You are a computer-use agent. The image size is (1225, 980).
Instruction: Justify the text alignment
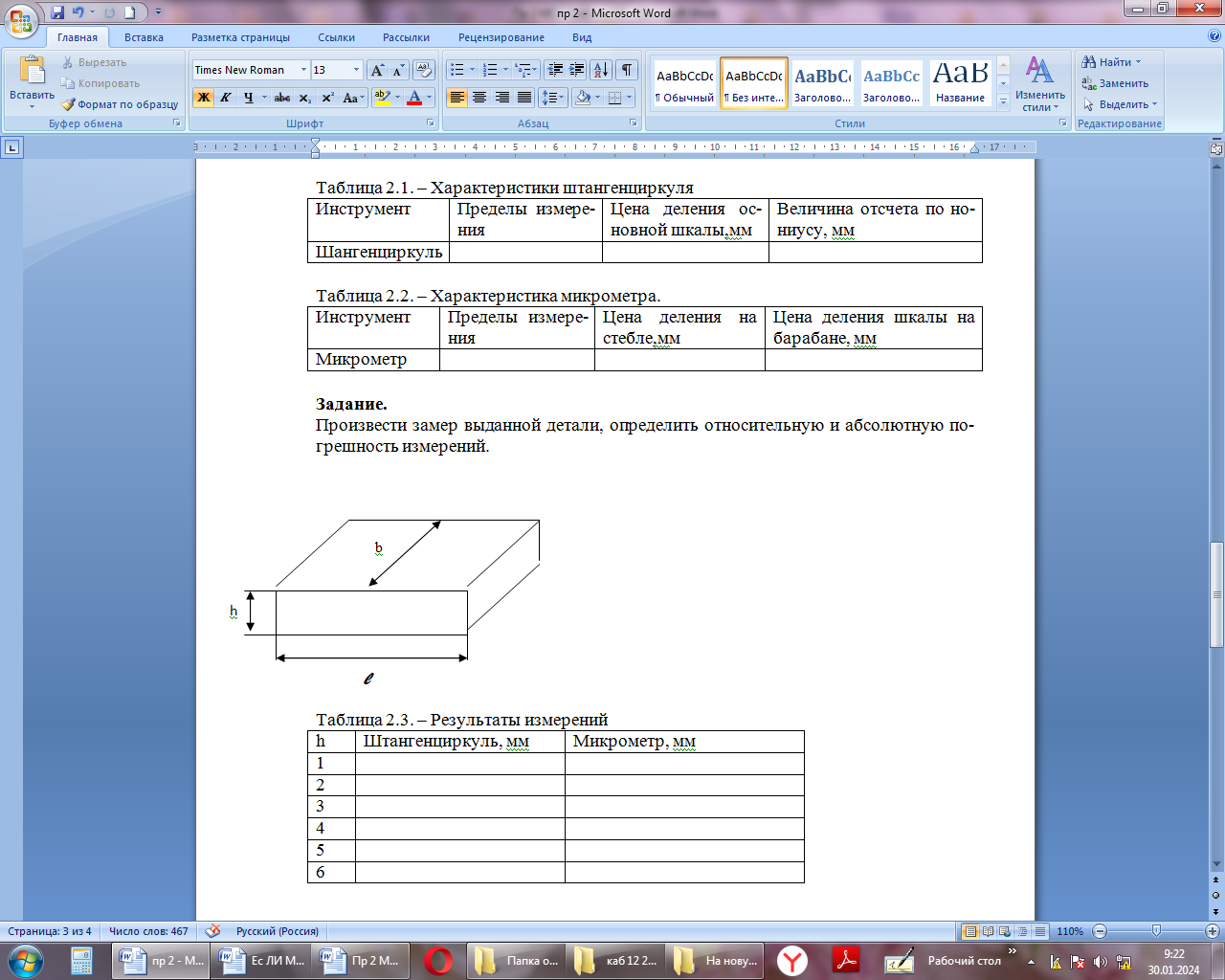(x=524, y=98)
